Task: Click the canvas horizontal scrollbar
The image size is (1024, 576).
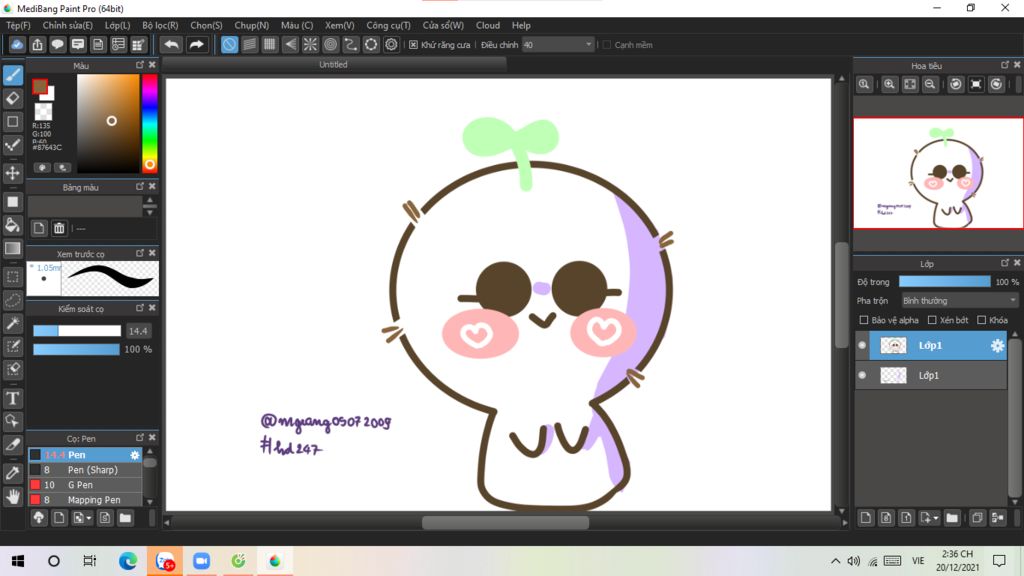Action: pyautogui.click(x=505, y=522)
